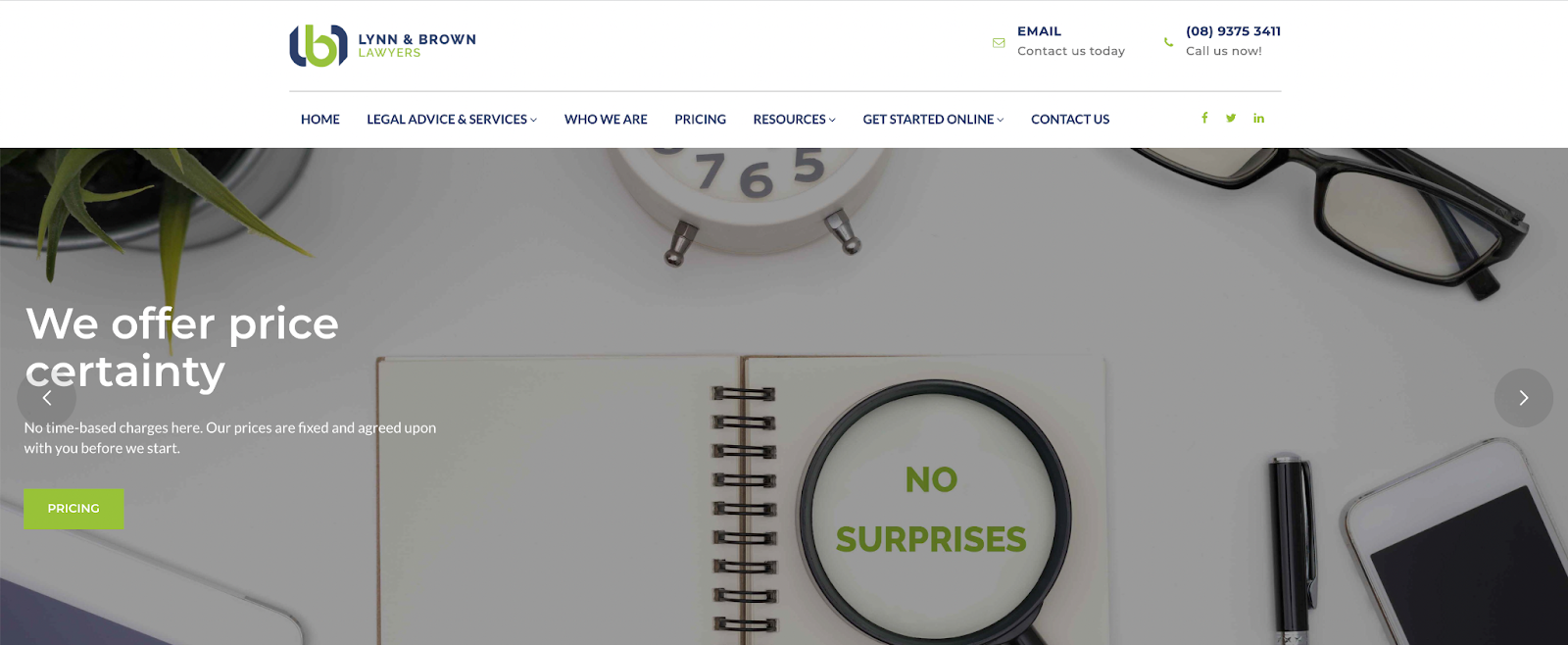
Task: Click the green Pricing button
Action: click(73, 509)
